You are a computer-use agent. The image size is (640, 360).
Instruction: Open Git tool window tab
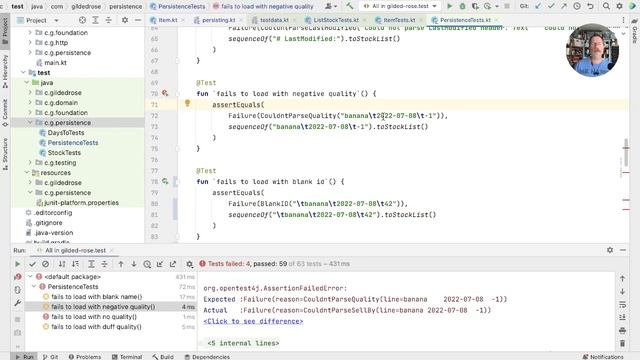click(x=50, y=357)
